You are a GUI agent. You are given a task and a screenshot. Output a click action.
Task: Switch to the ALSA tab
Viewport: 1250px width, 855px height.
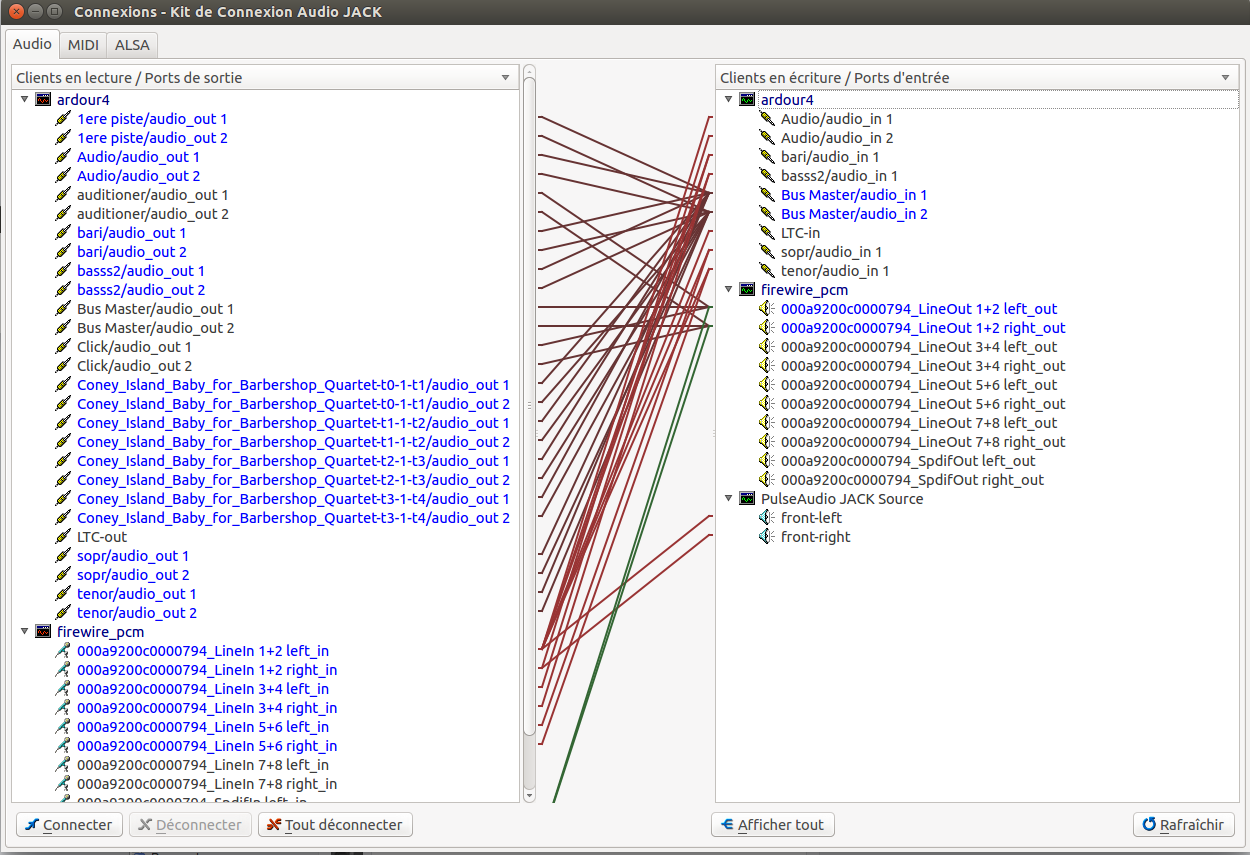click(131, 45)
